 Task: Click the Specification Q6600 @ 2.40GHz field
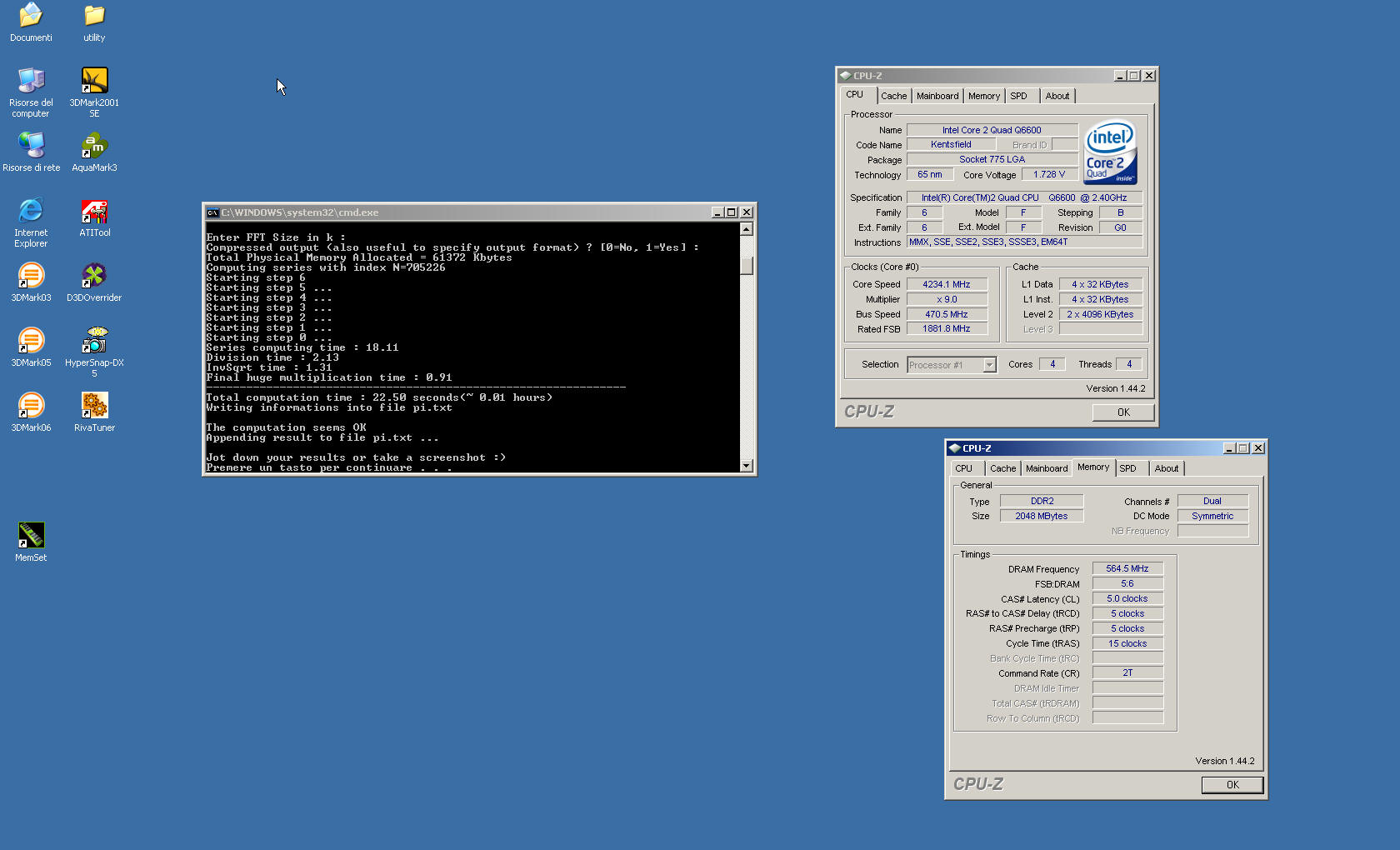(1025, 197)
